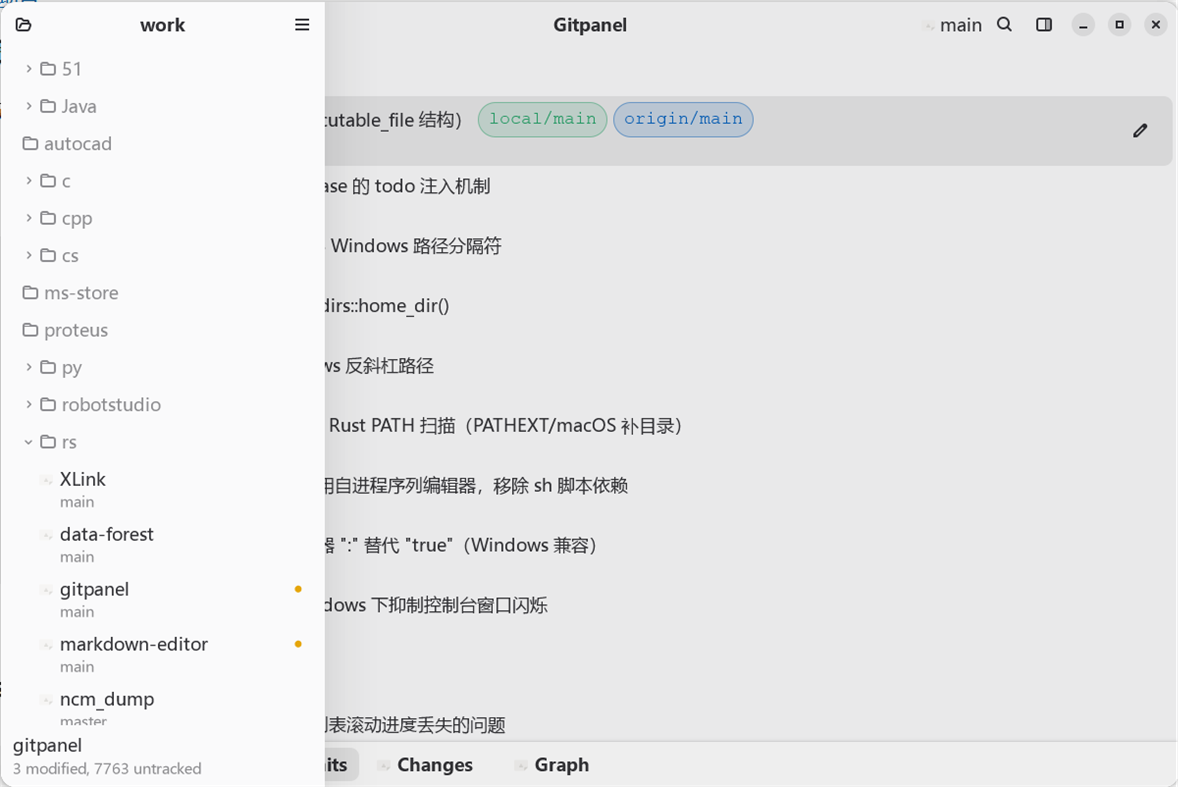
Task: Select commit about Windows 路径分隔符
Action: 749,246
